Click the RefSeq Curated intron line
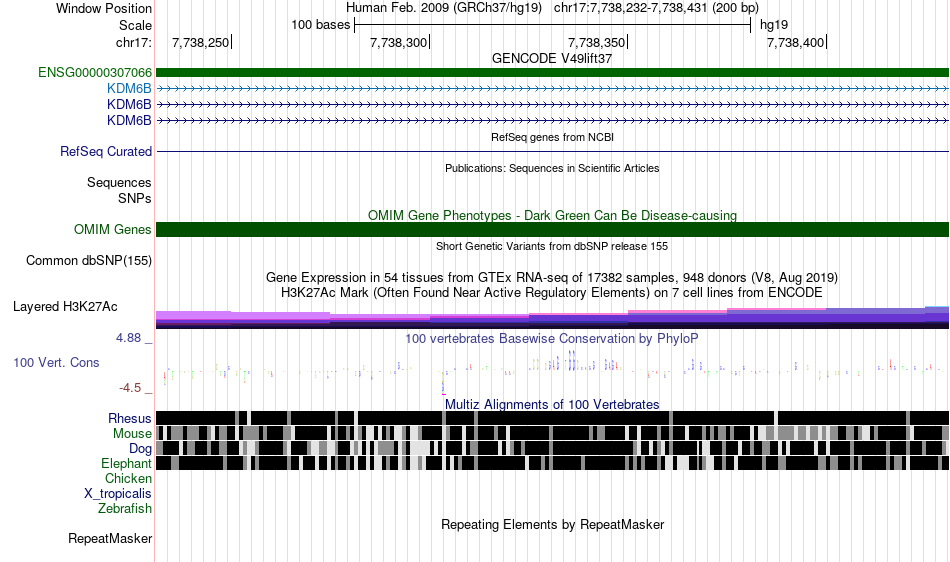This screenshot has height=562, width=950. (552, 151)
